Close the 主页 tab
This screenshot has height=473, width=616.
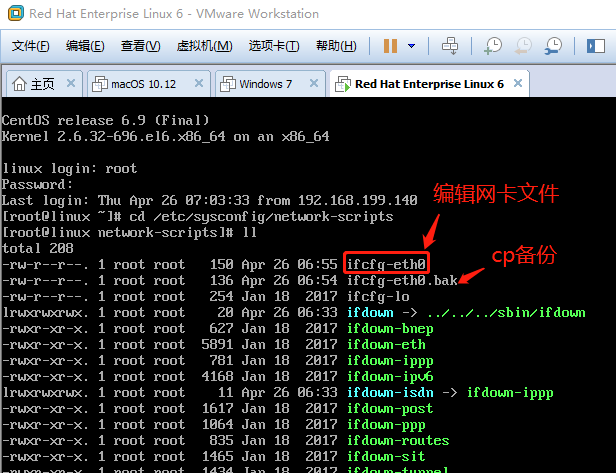pyautogui.click(x=71, y=83)
